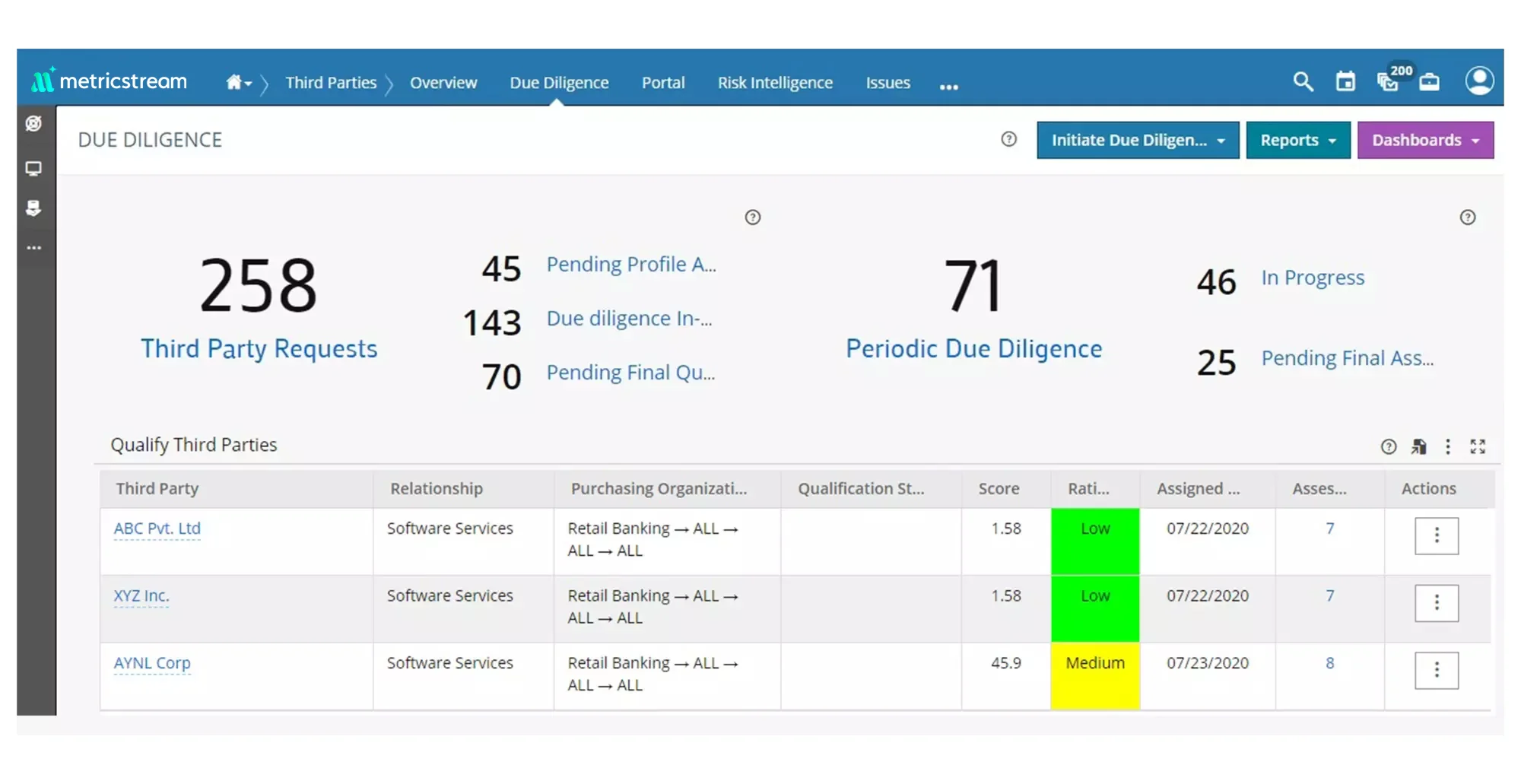1521x784 pixels.
Task: Open the Reports dropdown
Action: (1297, 140)
